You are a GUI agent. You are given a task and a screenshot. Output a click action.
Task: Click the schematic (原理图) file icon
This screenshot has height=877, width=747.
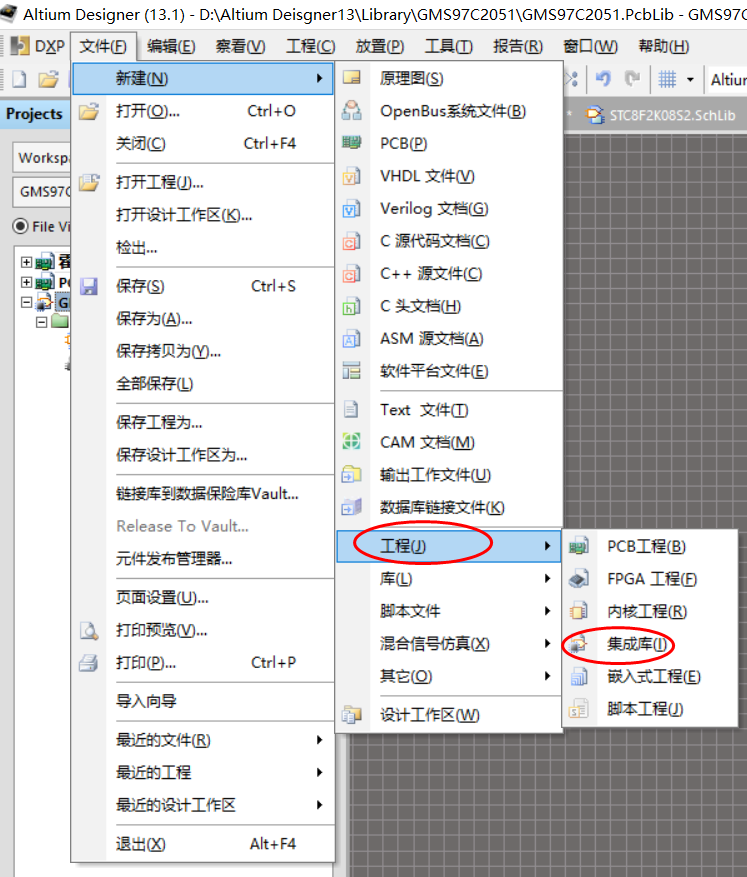(352, 78)
